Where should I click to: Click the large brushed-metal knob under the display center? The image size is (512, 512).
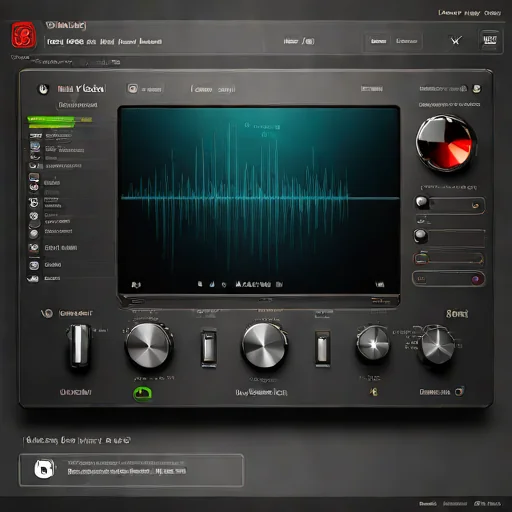click(264, 346)
